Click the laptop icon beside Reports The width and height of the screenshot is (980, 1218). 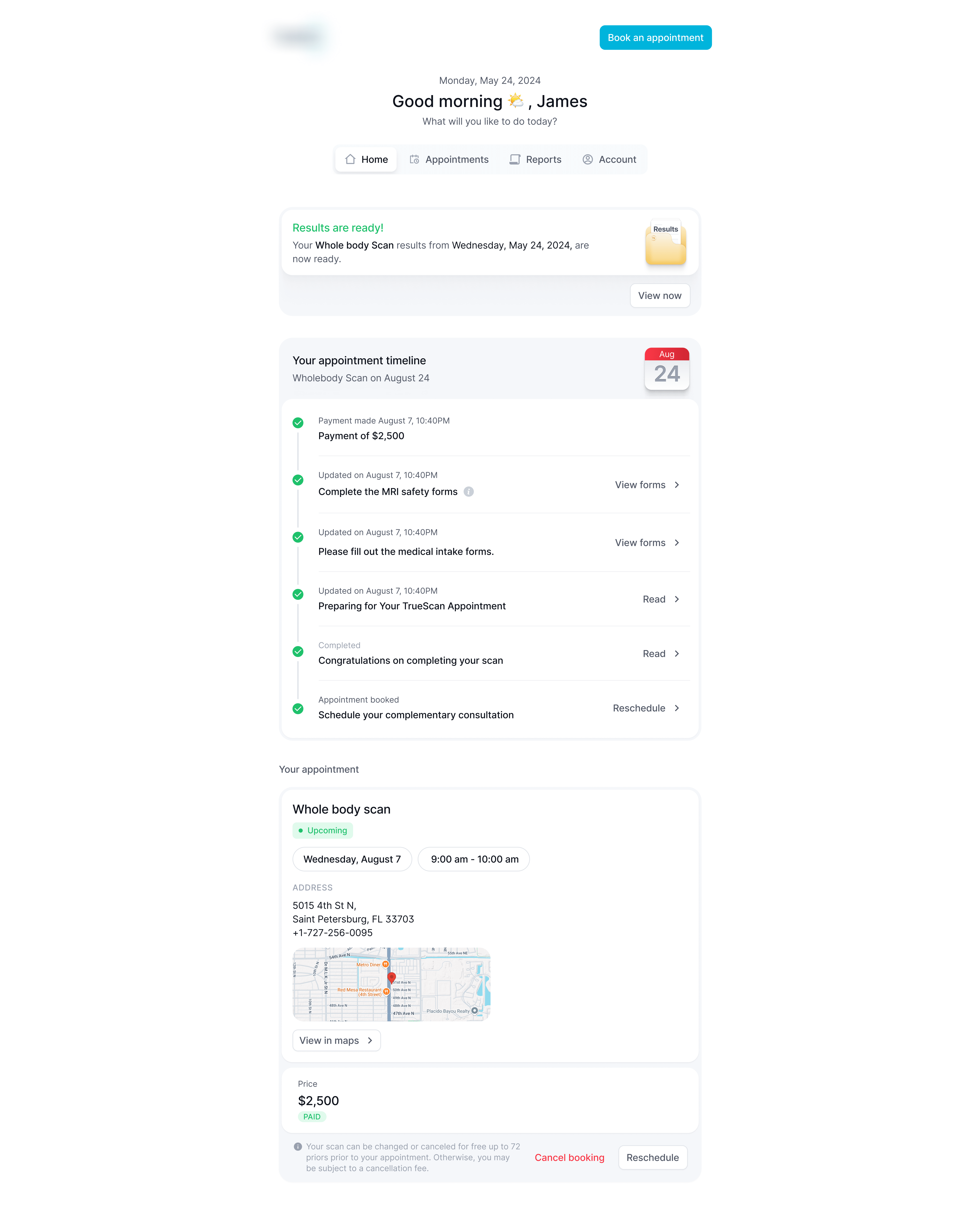coord(515,159)
